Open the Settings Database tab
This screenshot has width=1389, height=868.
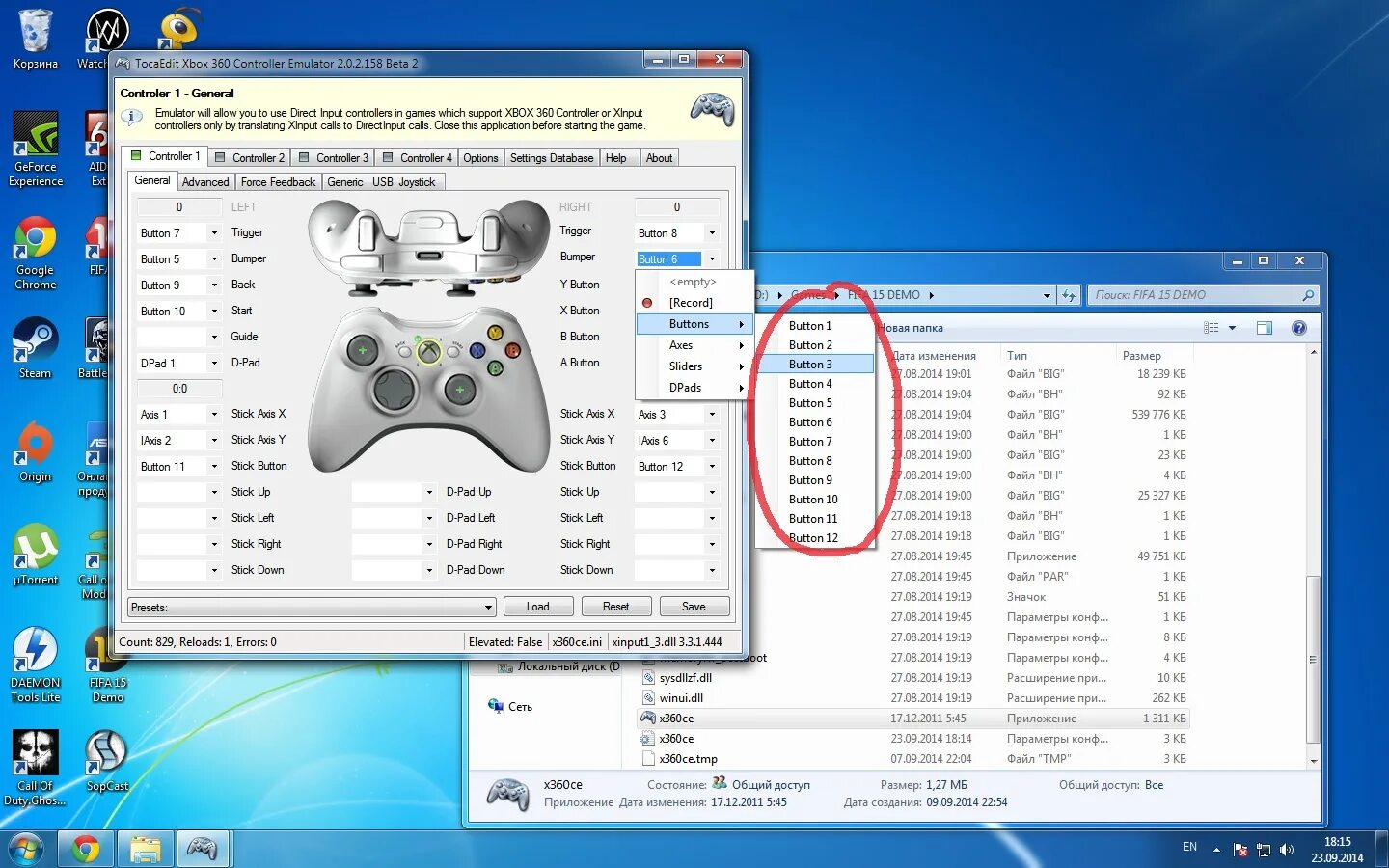[x=552, y=158]
